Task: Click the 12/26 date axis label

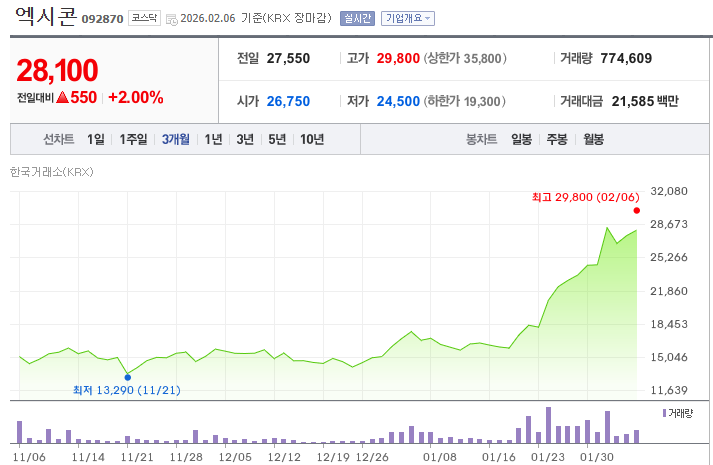Action: [372, 457]
